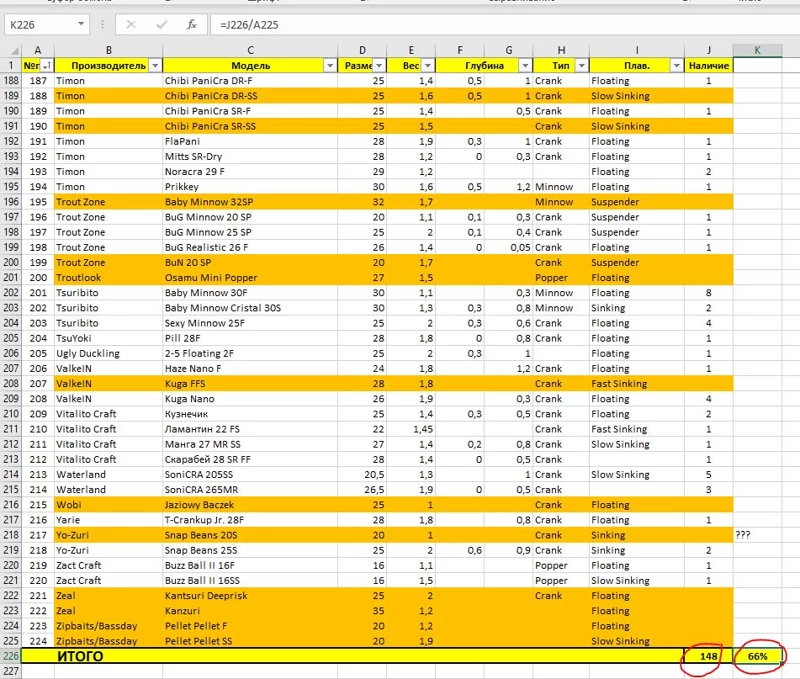Click the Mitts SR-Dry cell

[250, 157]
